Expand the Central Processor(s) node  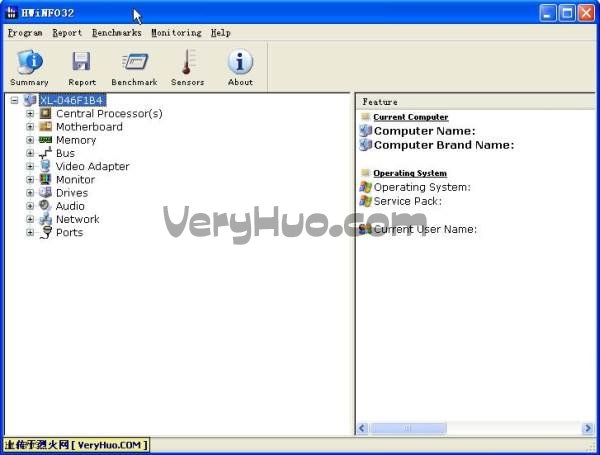[30, 114]
